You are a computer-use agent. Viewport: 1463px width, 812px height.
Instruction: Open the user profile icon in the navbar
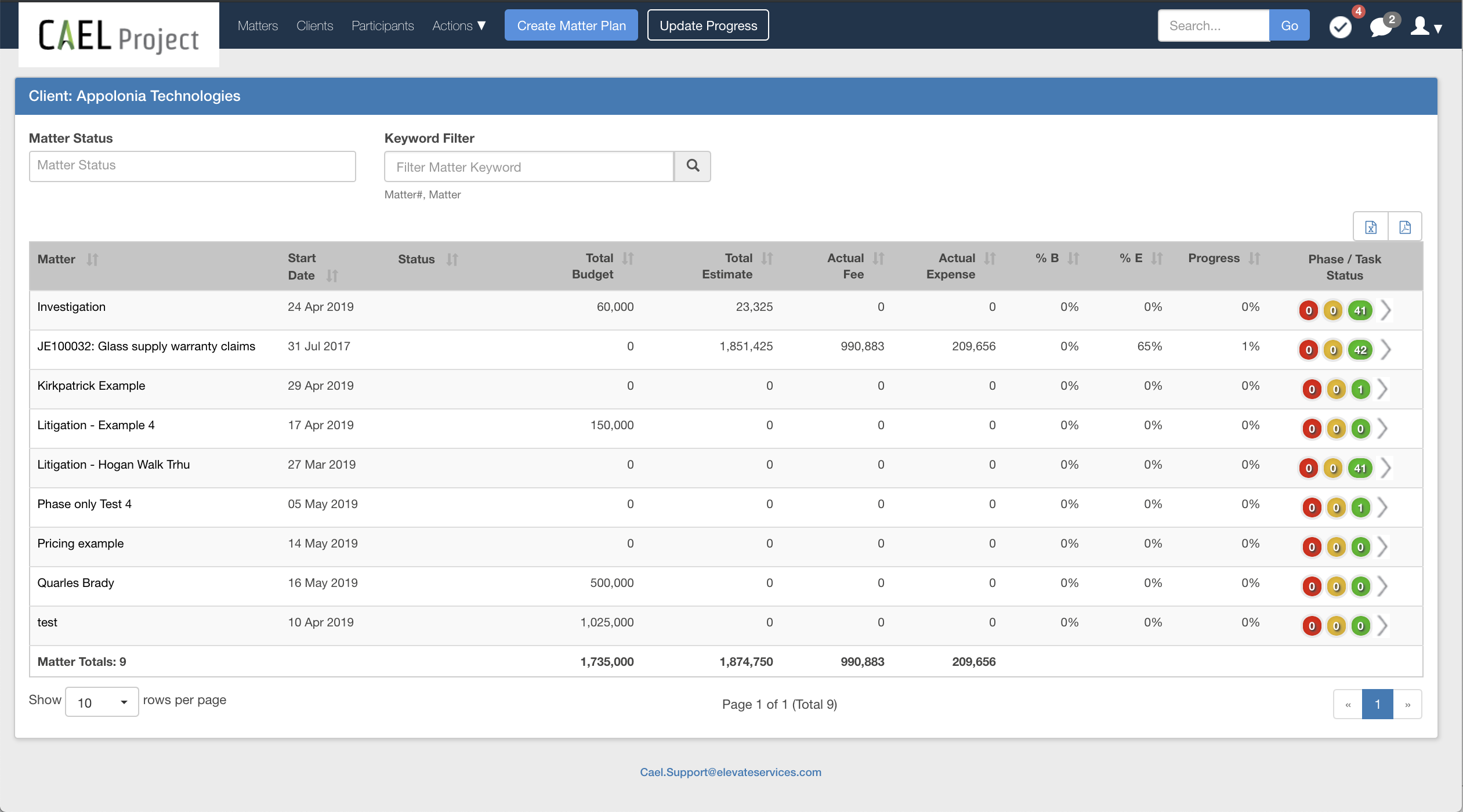tap(1419, 27)
